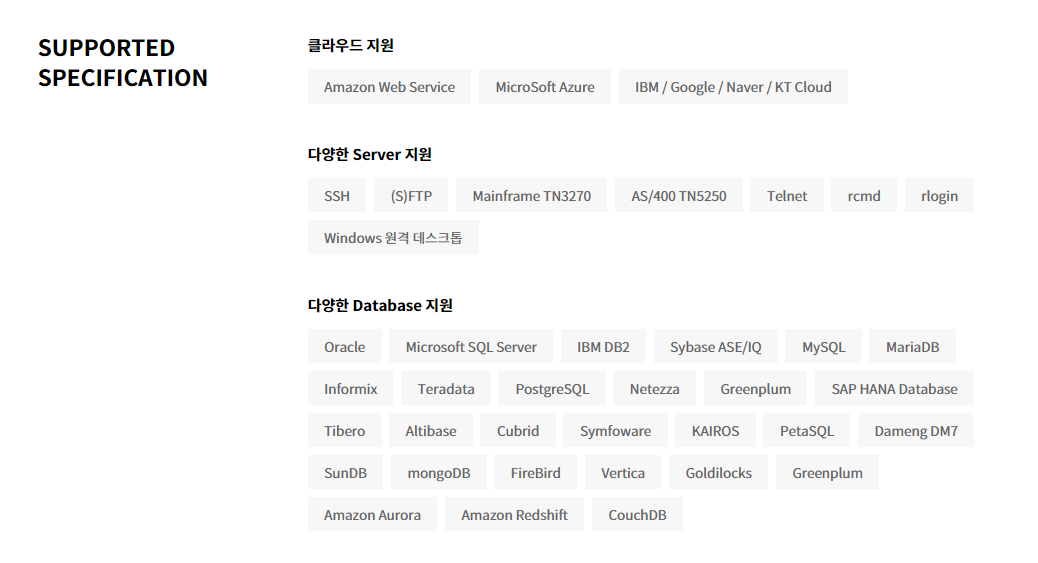Select the Windows 원격 데스크톱 tag
Image resolution: width=1038 pixels, height=563 pixels.
click(x=393, y=238)
